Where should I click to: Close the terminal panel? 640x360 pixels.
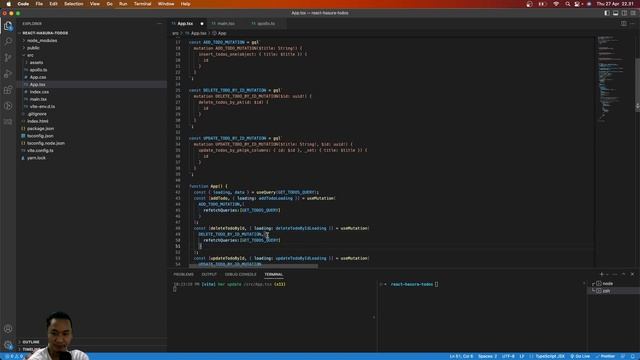(x=632, y=274)
